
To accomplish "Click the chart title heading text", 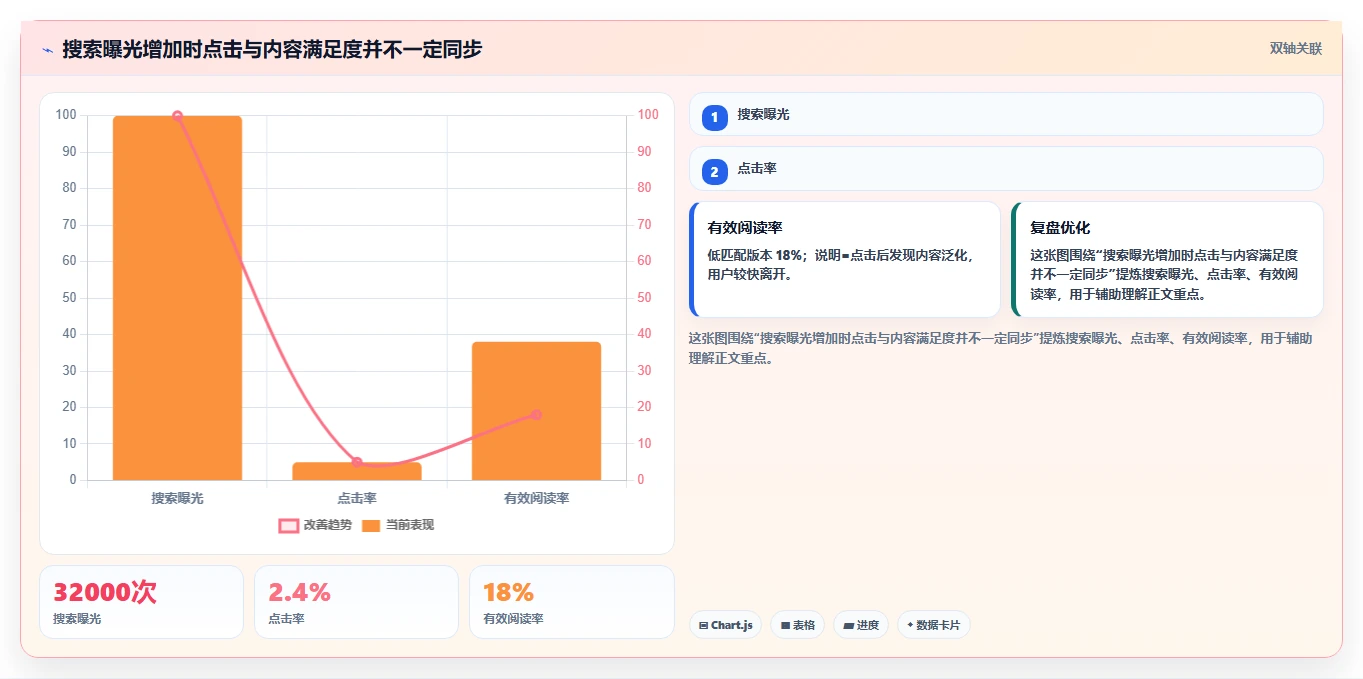I will (272, 49).
